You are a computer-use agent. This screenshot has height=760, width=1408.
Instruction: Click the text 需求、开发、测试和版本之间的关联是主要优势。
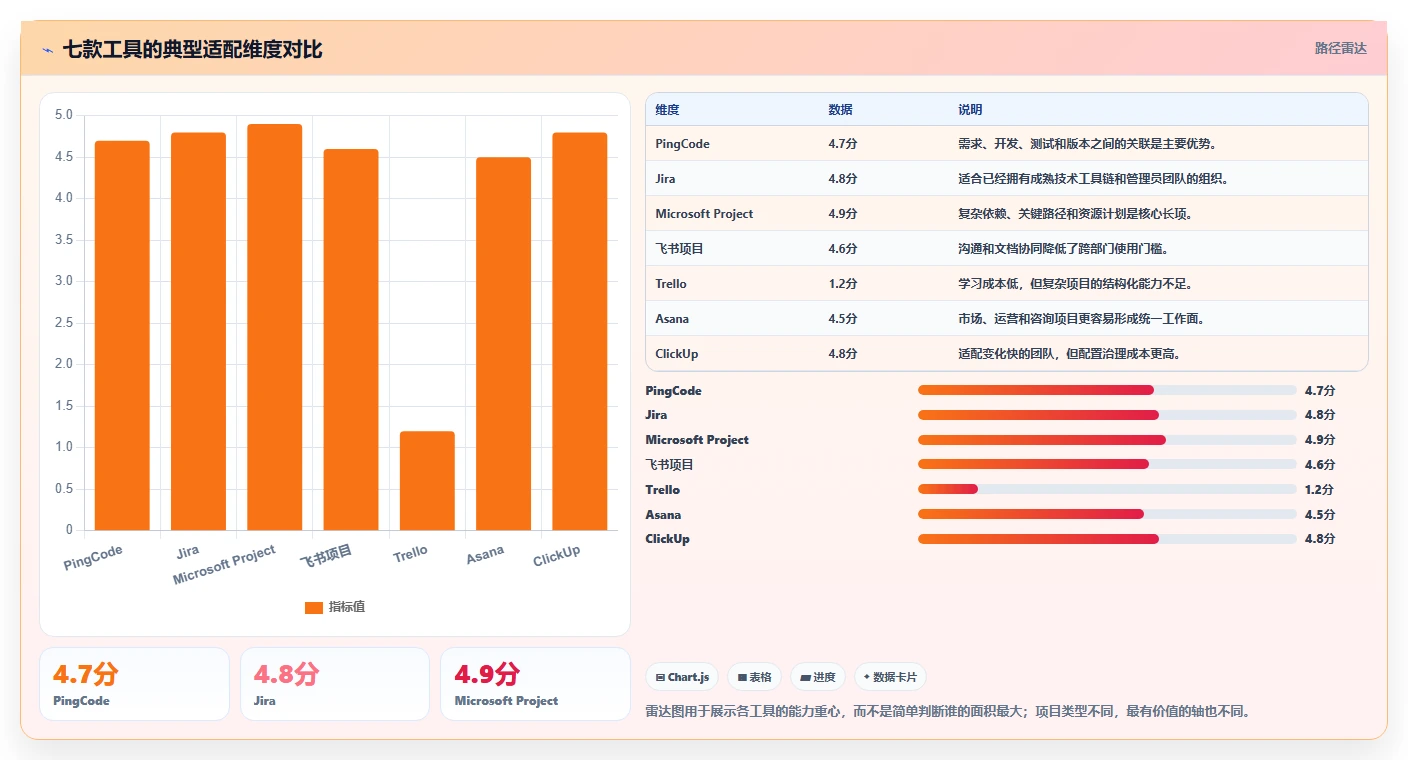tap(1086, 144)
